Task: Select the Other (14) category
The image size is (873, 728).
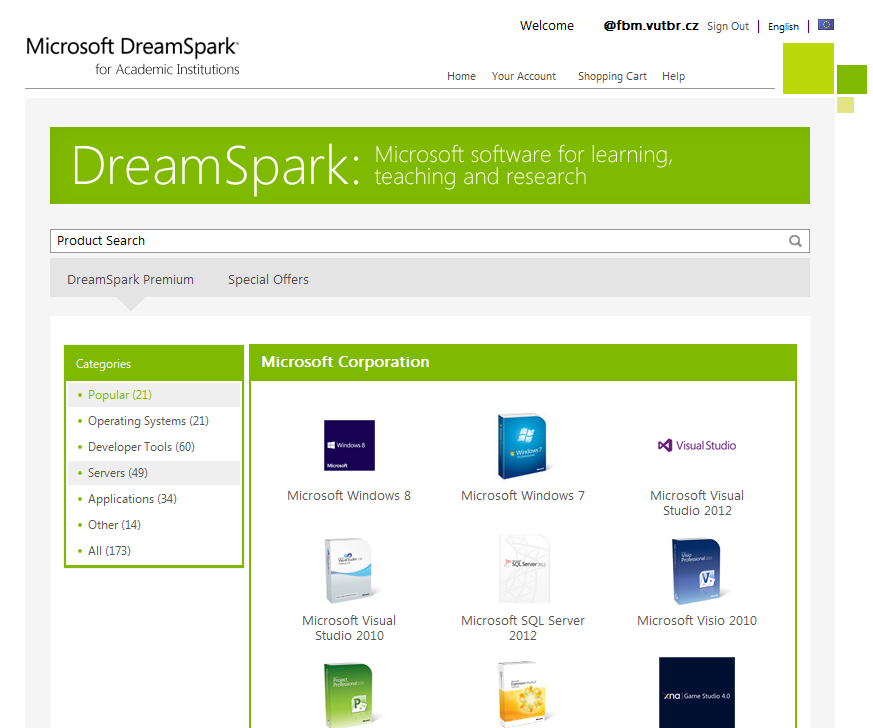Action: [154, 525]
